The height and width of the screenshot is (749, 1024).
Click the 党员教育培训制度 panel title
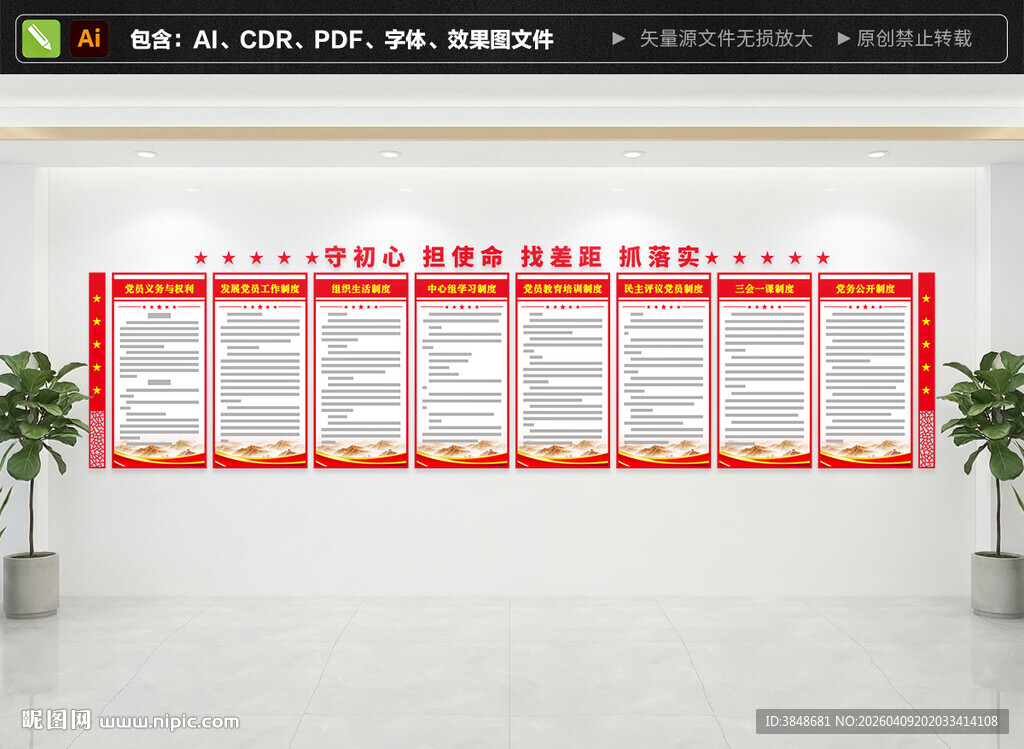click(x=563, y=289)
